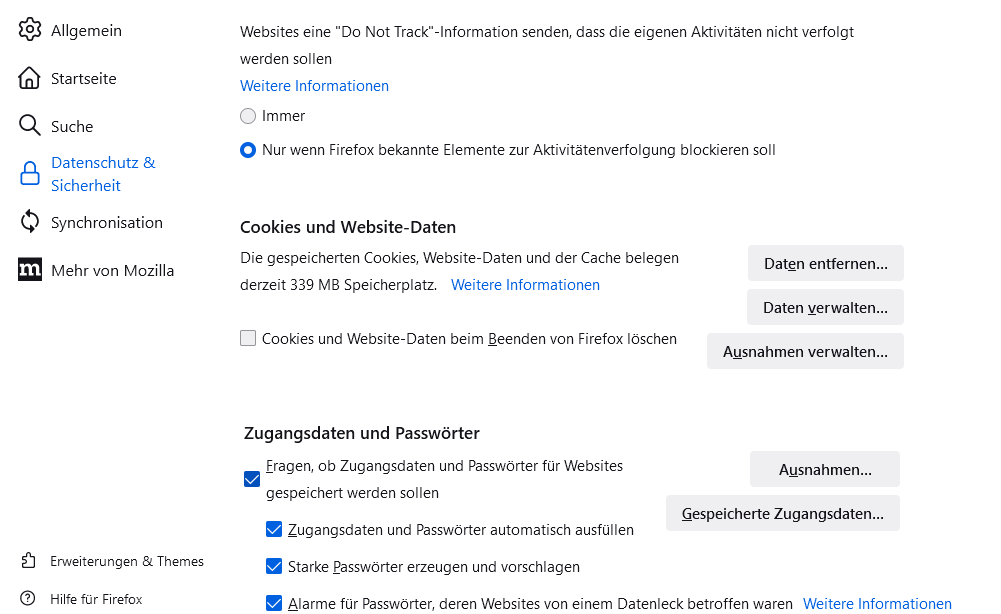
Task: Open "Gespeicherte Zugangsdaten..." list
Action: coord(782,514)
